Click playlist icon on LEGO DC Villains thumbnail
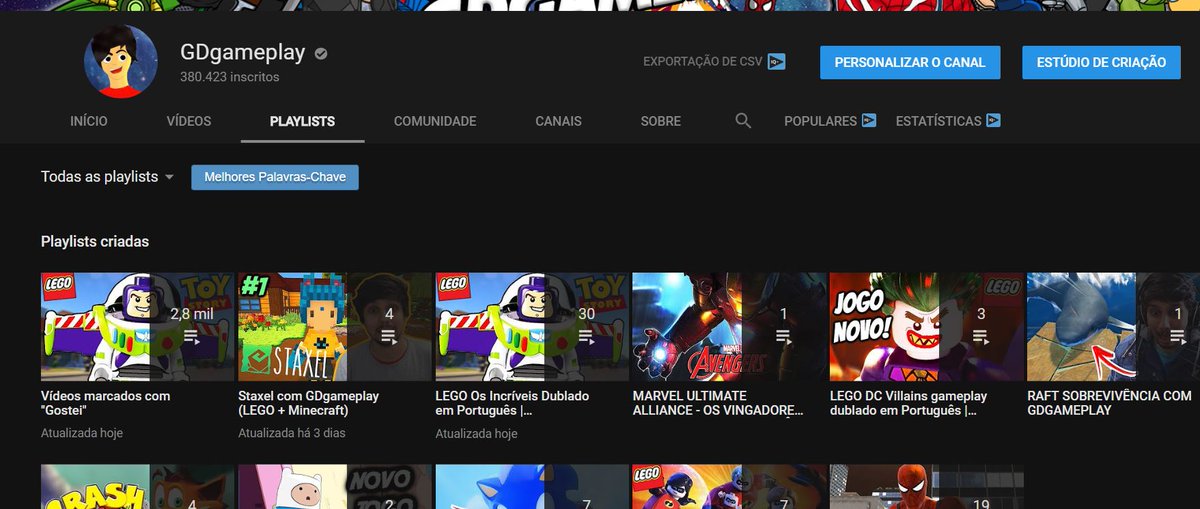The width and height of the screenshot is (1200, 509). coord(981,337)
